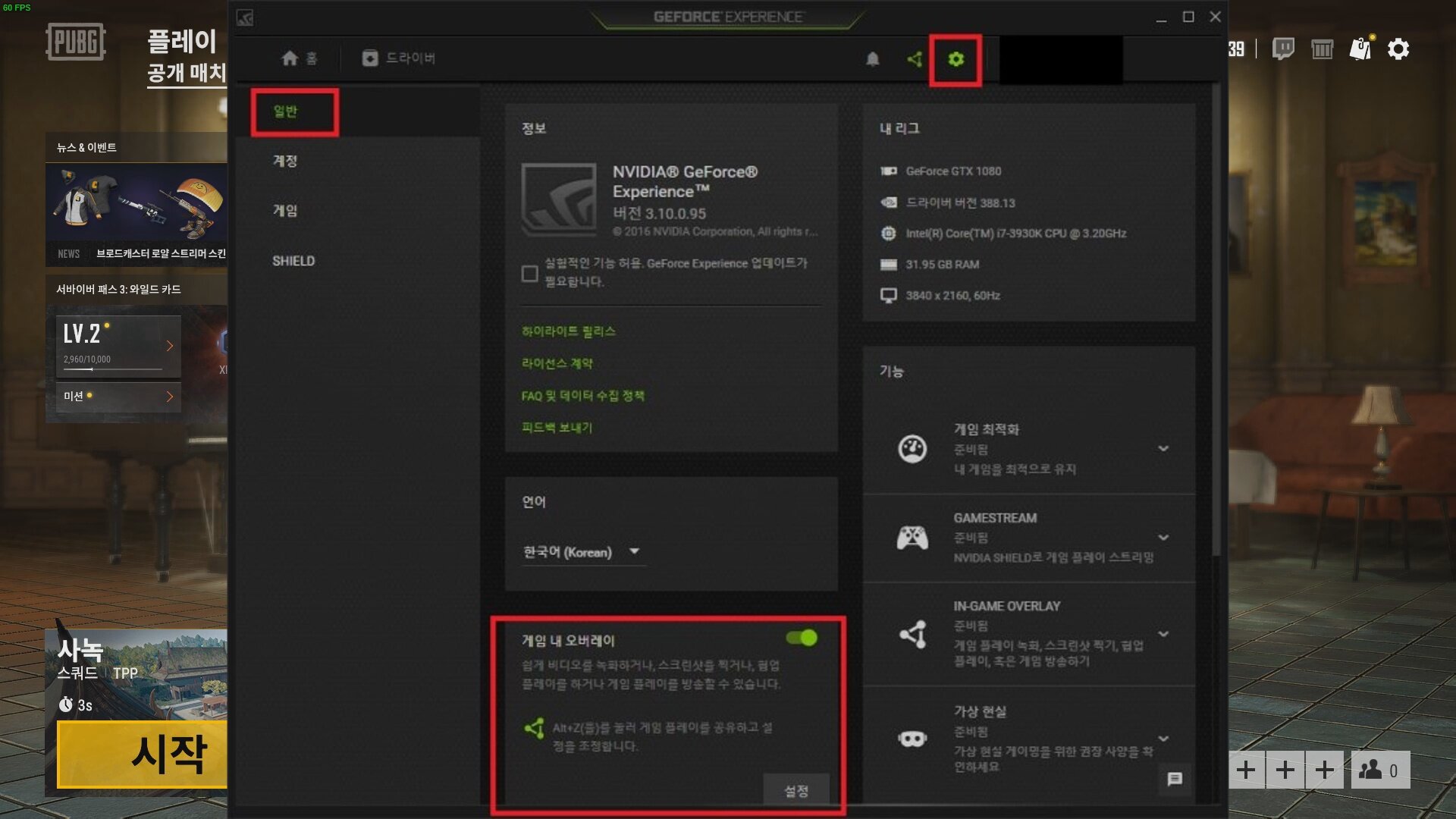Click the share icon in the Alt+Z hint
The width and height of the screenshot is (1456, 819).
[534, 728]
